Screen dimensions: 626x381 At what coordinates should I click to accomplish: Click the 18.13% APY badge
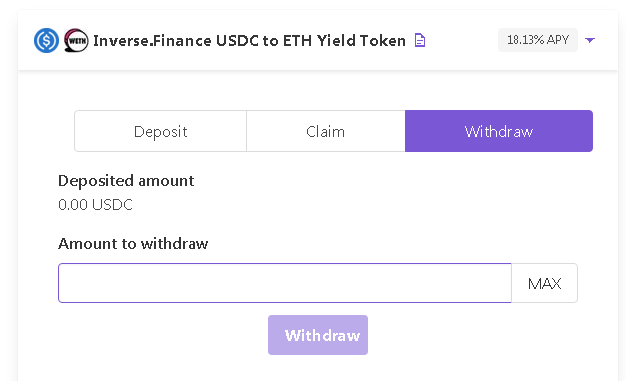[537, 40]
